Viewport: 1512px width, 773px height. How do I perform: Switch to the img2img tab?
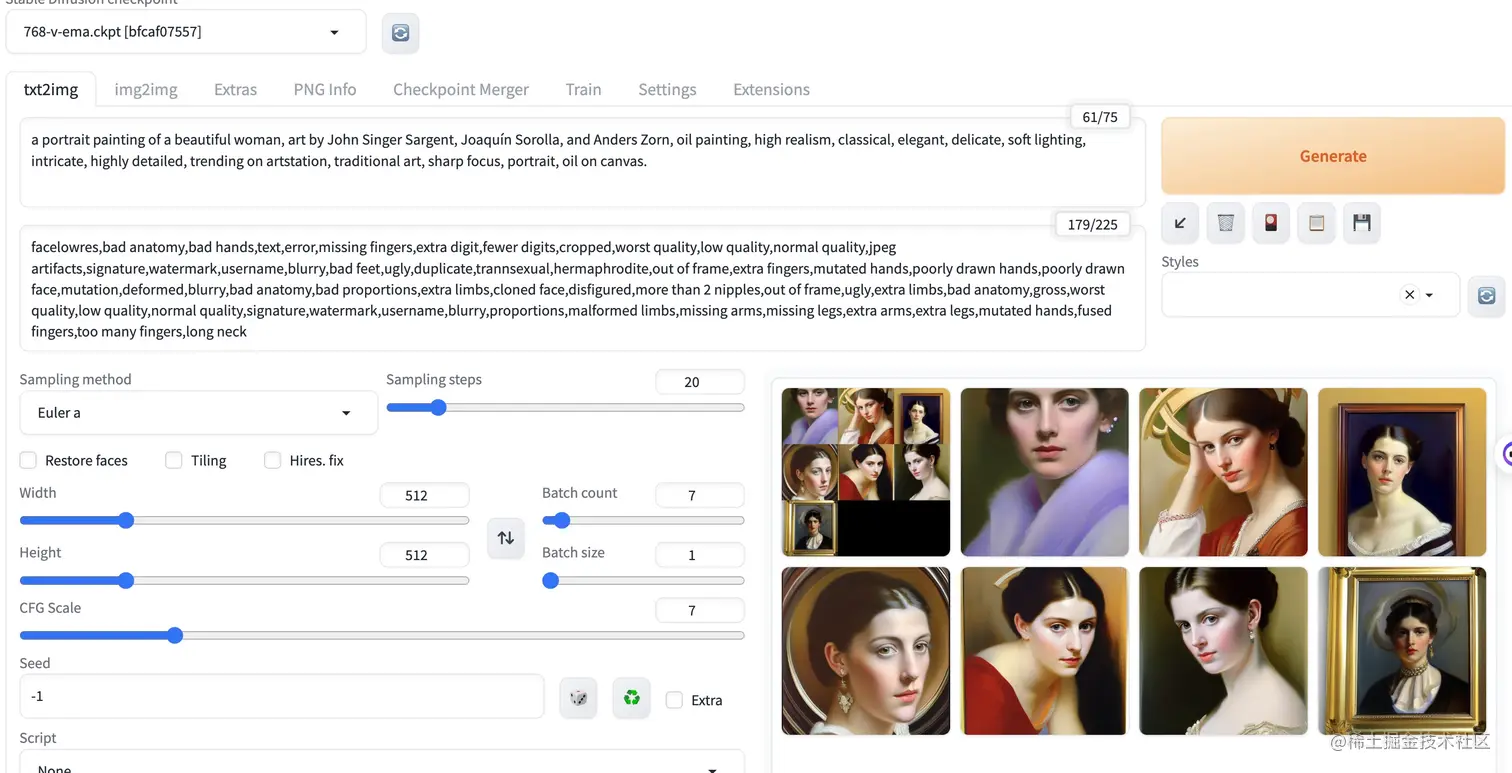(146, 89)
